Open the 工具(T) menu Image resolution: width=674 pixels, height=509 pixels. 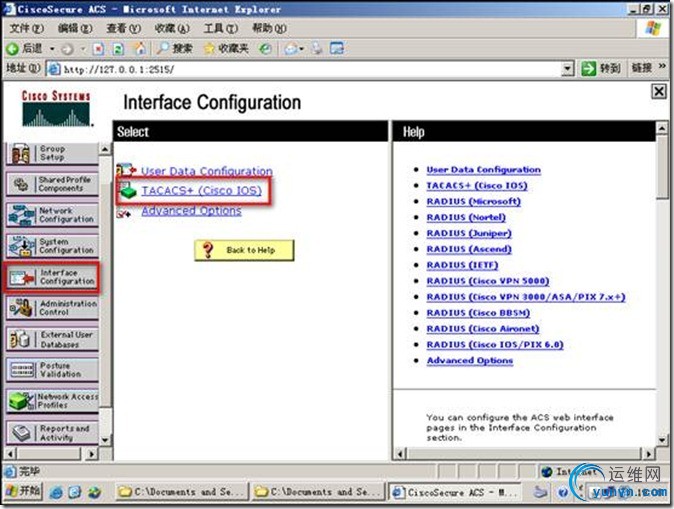pos(221,29)
